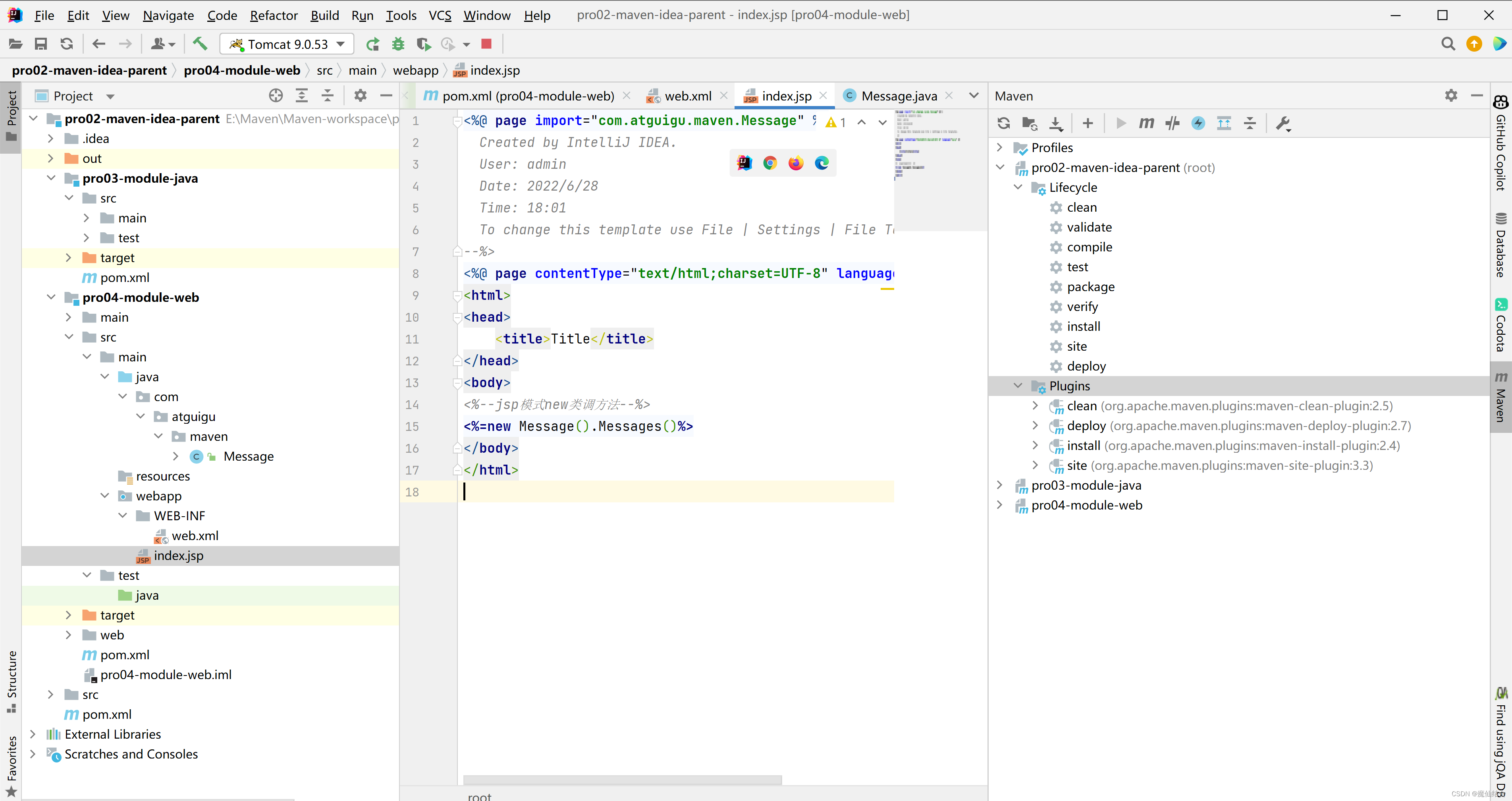
Task: Click the warning indicator in editor
Action: [835, 122]
